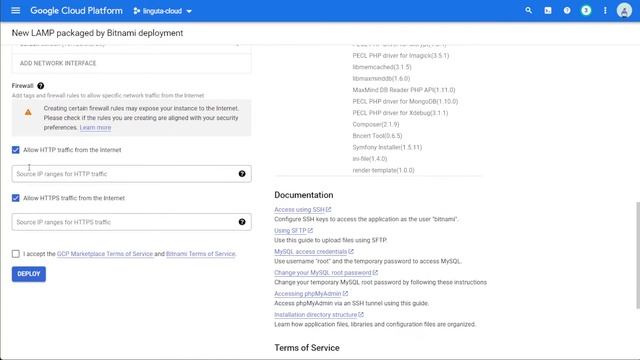
Task: Open the help question mark icon in header
Action: [x=567, y=11]
